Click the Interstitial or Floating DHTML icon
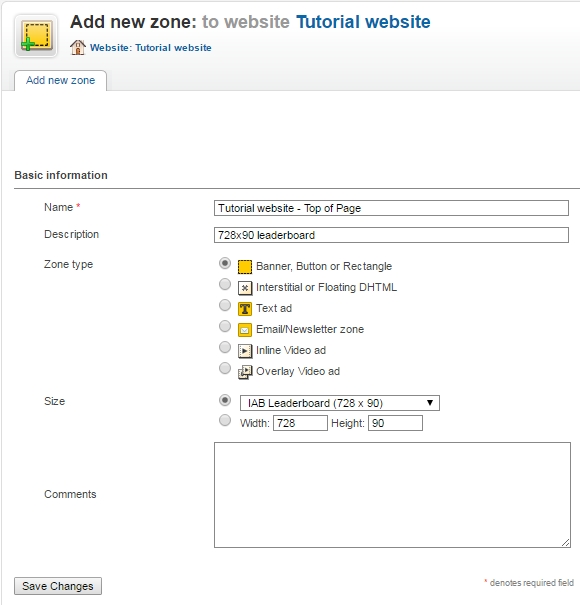 (245, 288)
